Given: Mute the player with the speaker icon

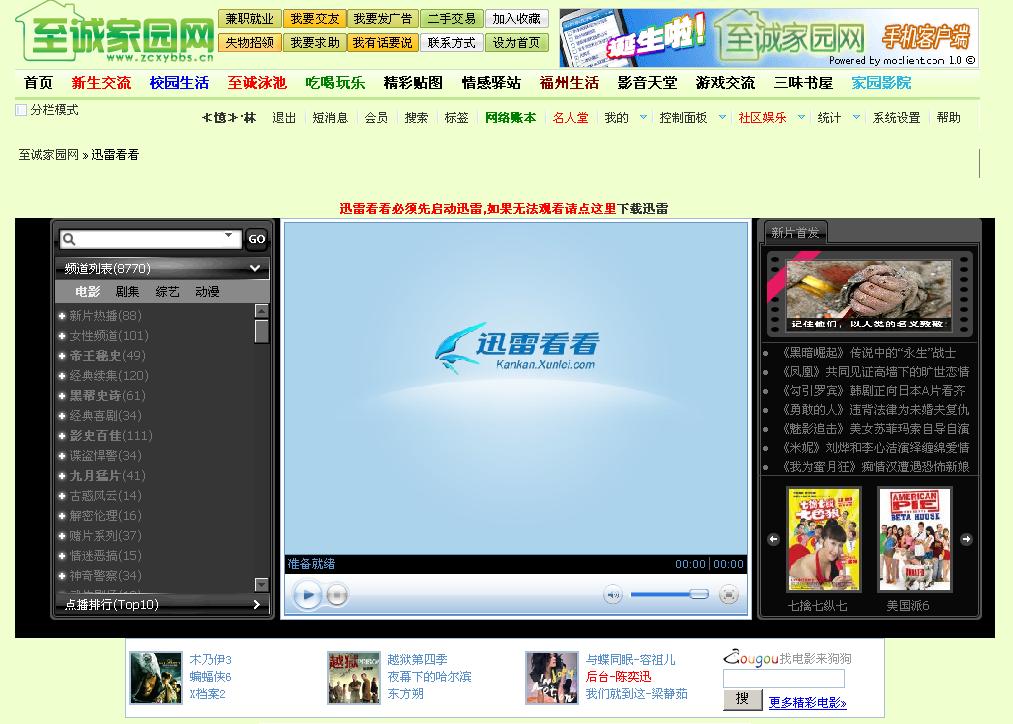Looking at the screenshot, I should 612,594.
